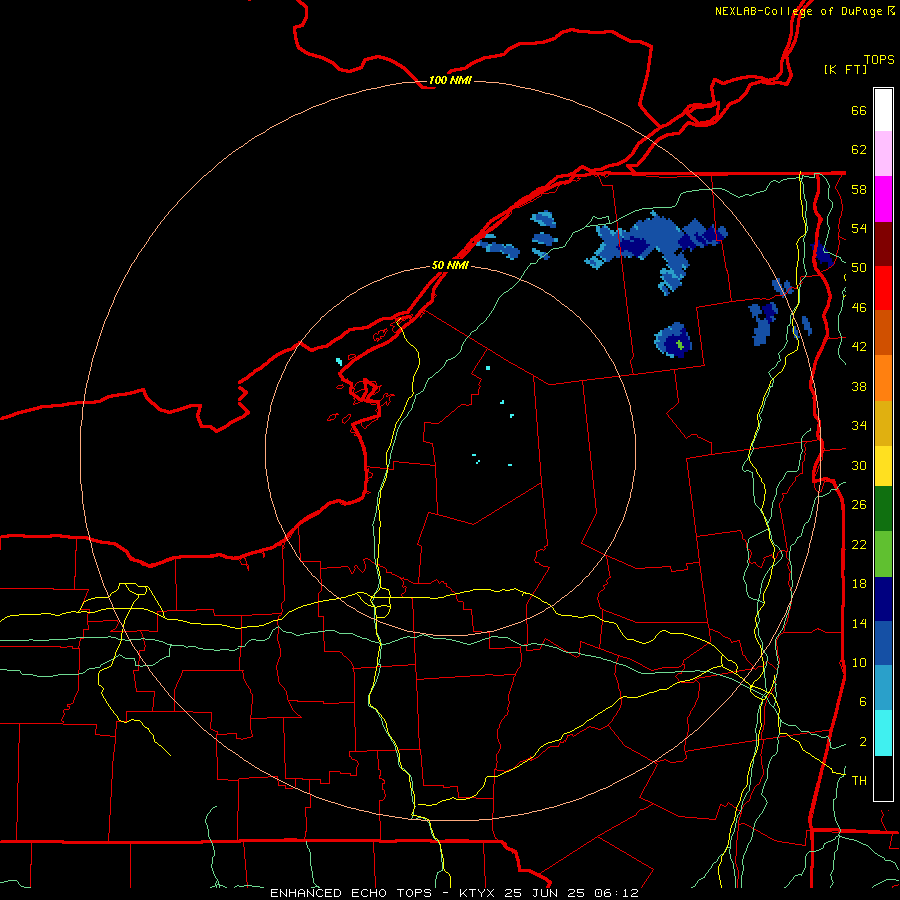
Task: Click the TOPS legend title
Action: [x=879, y=59]
